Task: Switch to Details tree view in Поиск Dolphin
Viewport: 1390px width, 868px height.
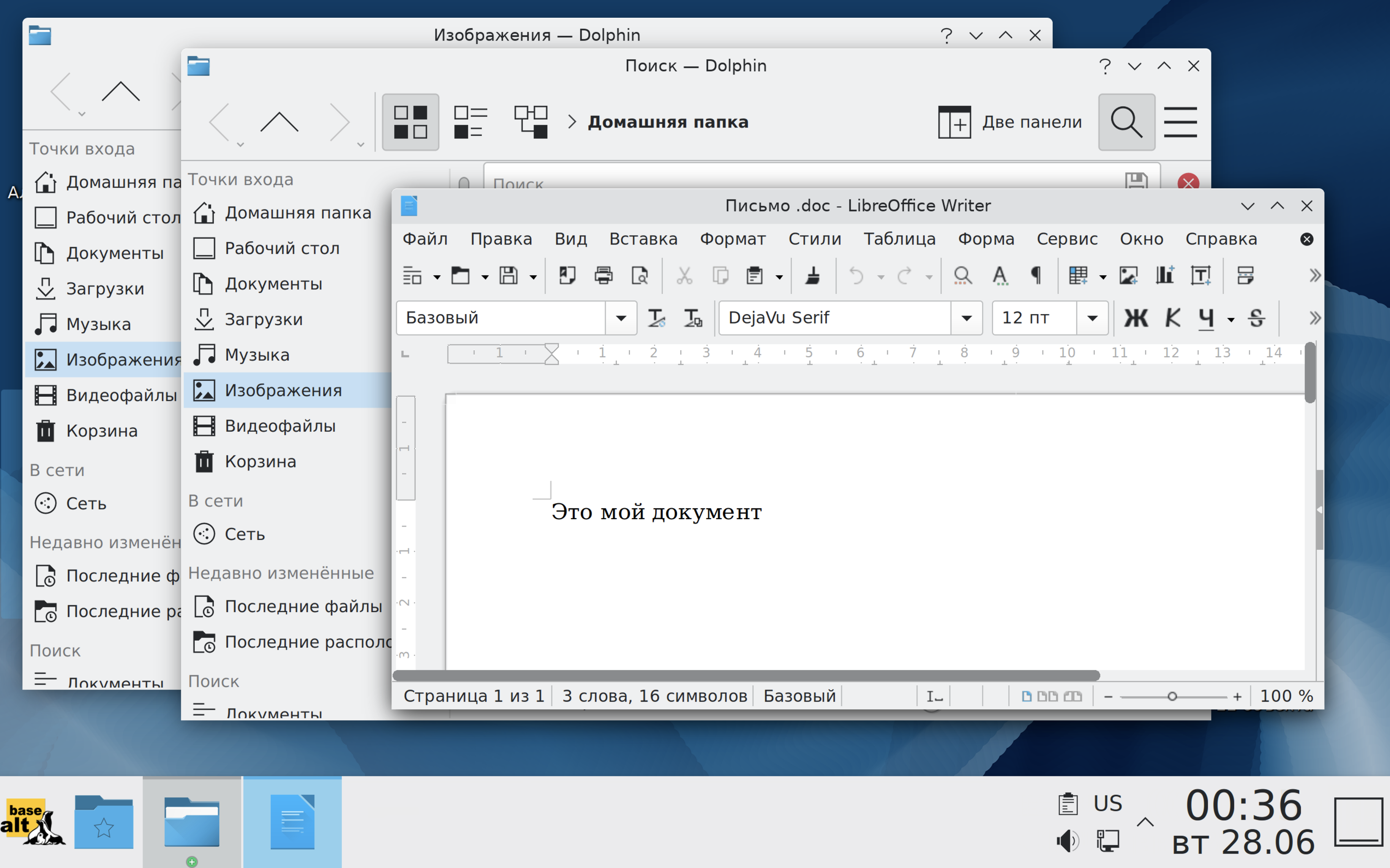Action: tap(531, 122)
